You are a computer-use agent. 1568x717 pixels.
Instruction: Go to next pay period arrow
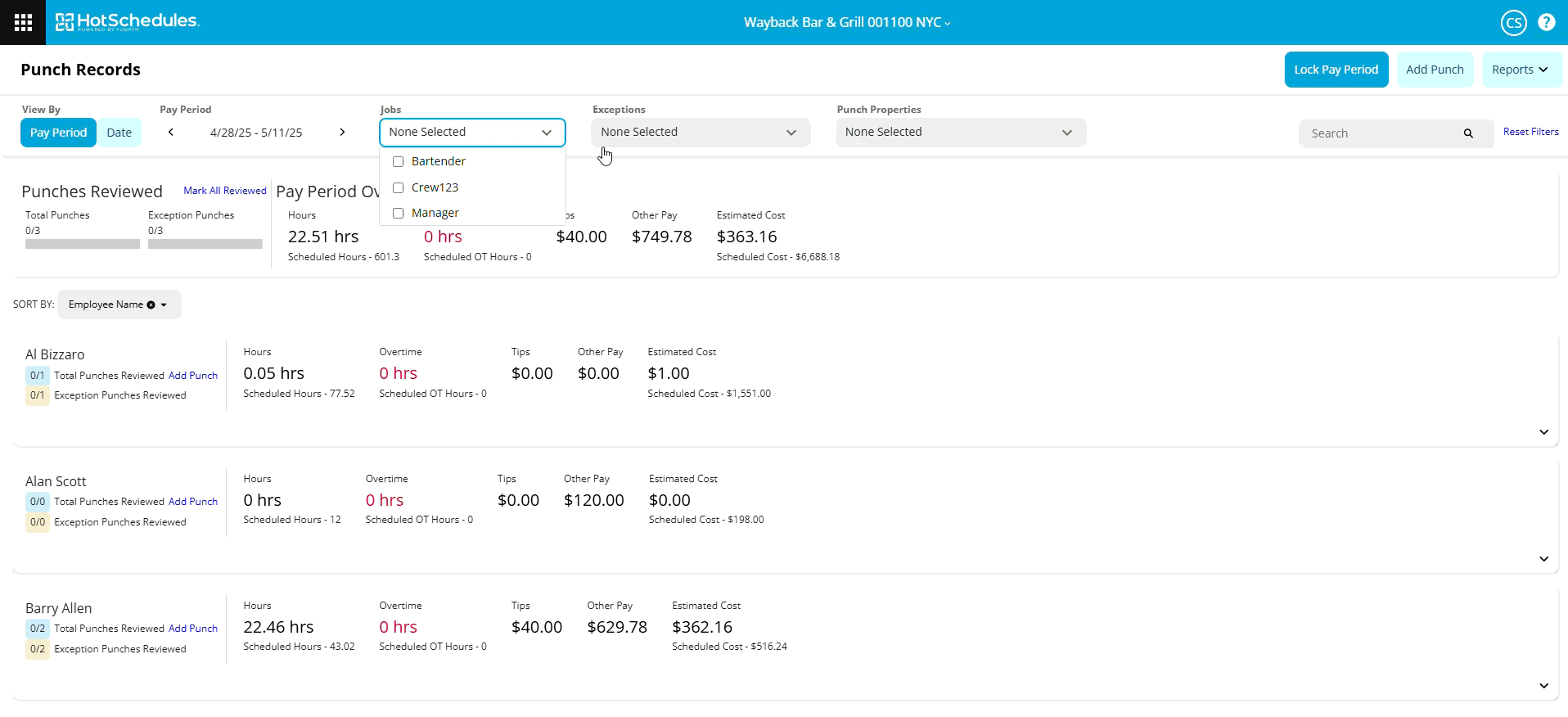(342, 133)
